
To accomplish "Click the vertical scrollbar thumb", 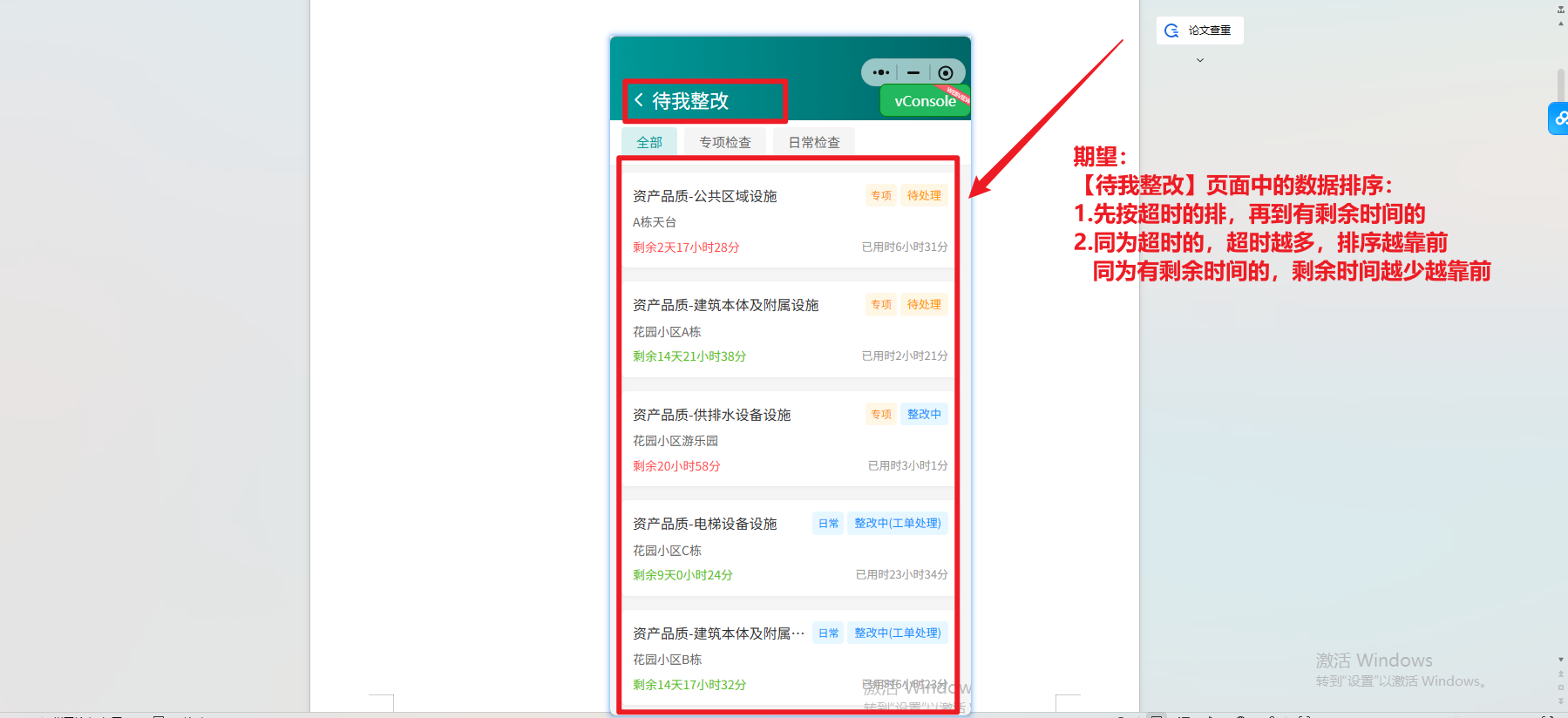I will [1560, 85].
